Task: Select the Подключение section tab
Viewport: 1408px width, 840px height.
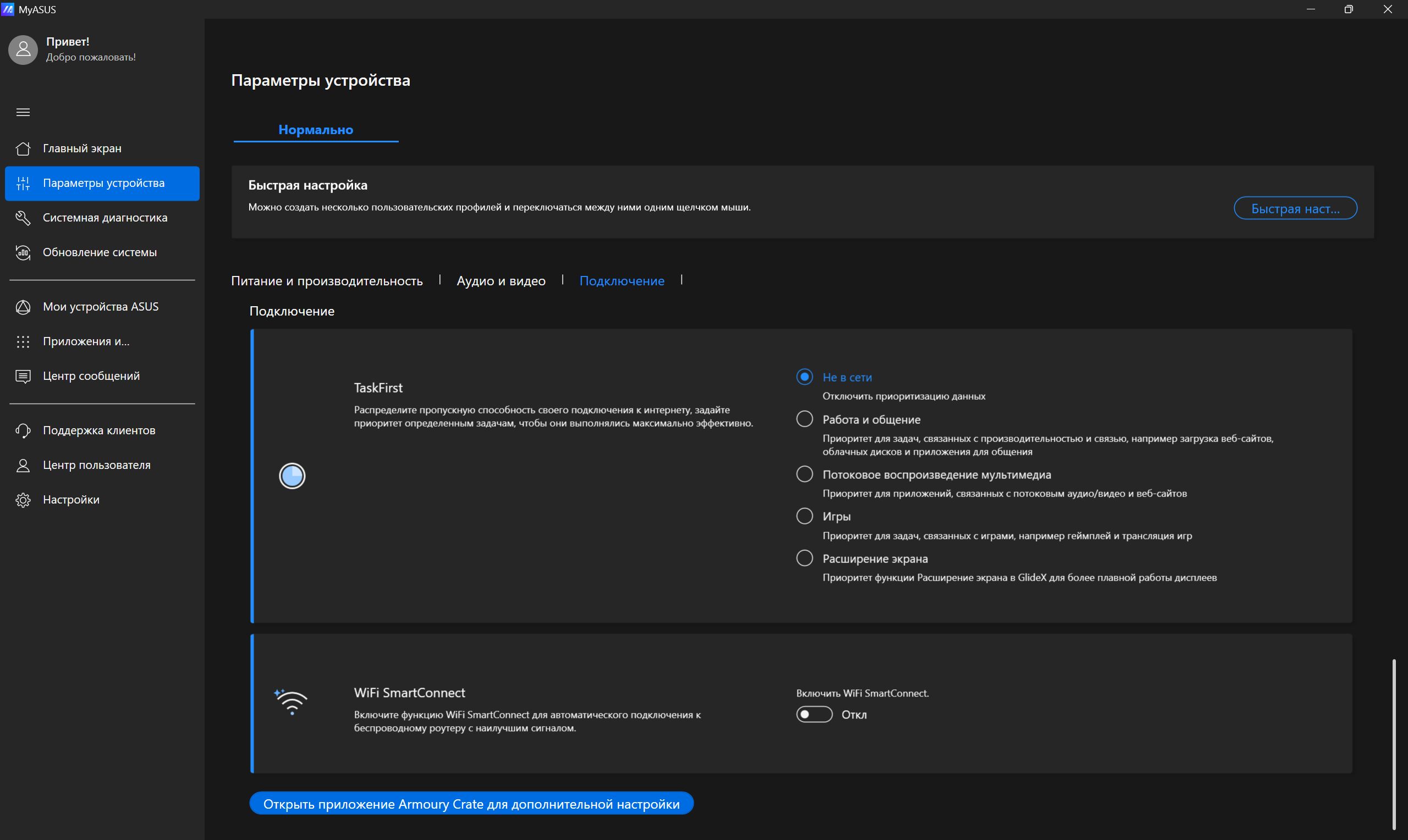Action: [x=621, y=281]
